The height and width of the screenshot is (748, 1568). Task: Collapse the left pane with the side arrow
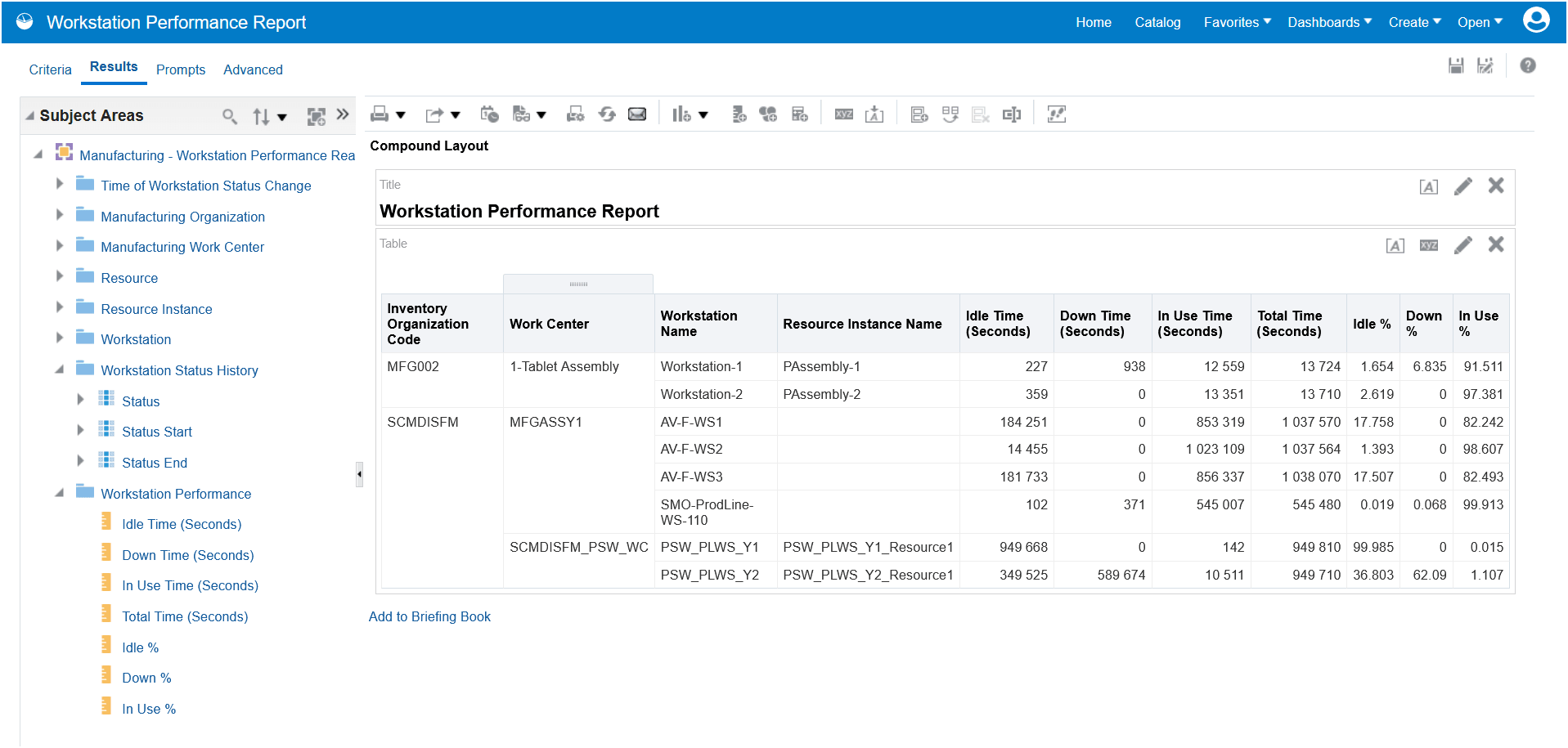point(358,473)
